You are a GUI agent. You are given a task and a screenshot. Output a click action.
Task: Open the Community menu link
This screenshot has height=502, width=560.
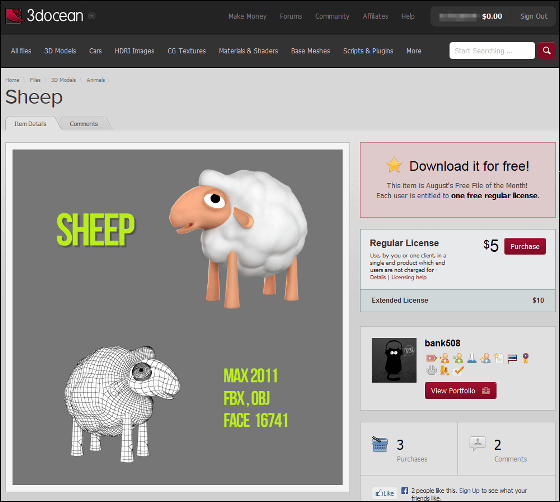click(x=332, y=16)
